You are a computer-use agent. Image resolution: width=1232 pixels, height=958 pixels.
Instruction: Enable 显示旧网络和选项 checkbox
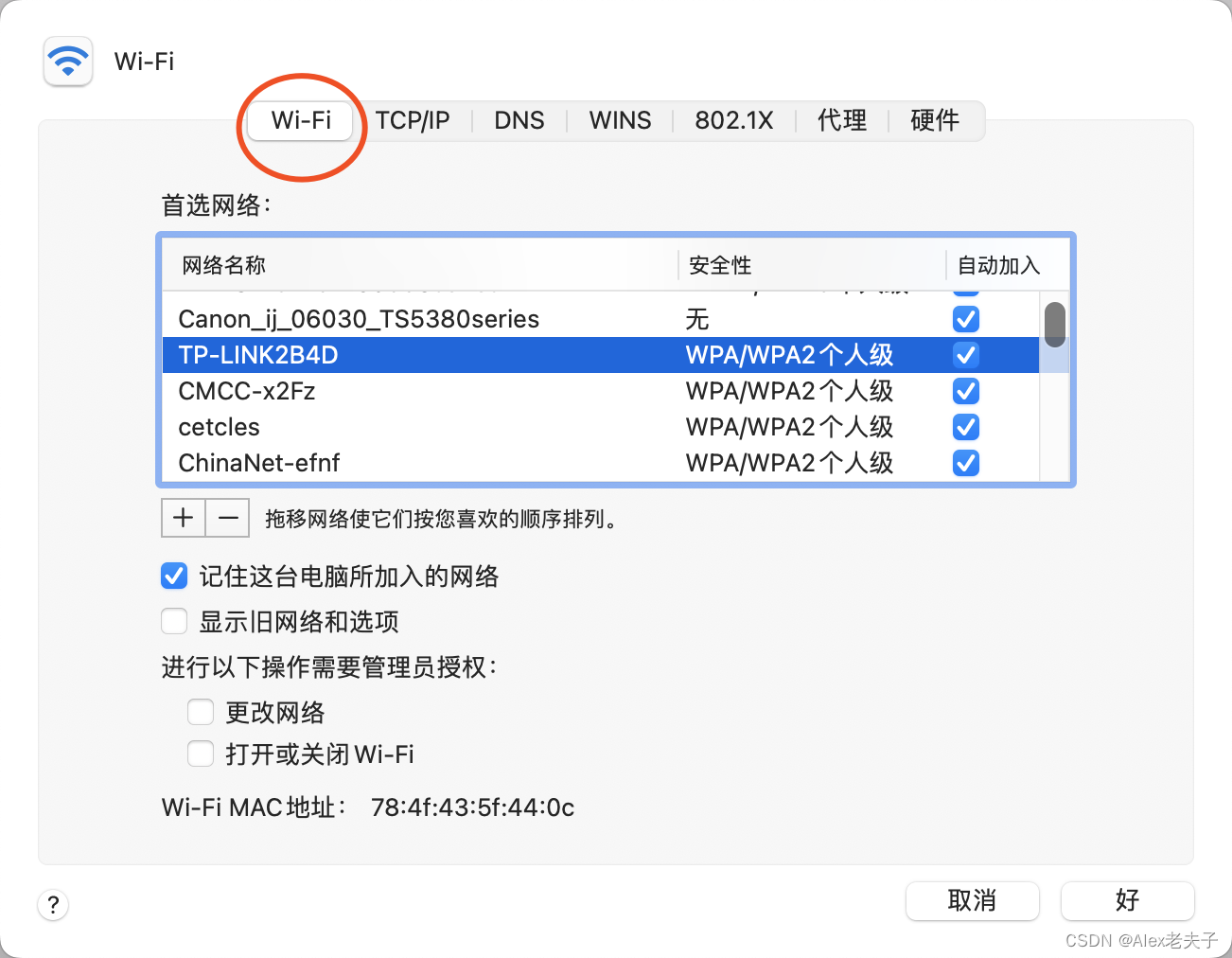click(174, 621)
